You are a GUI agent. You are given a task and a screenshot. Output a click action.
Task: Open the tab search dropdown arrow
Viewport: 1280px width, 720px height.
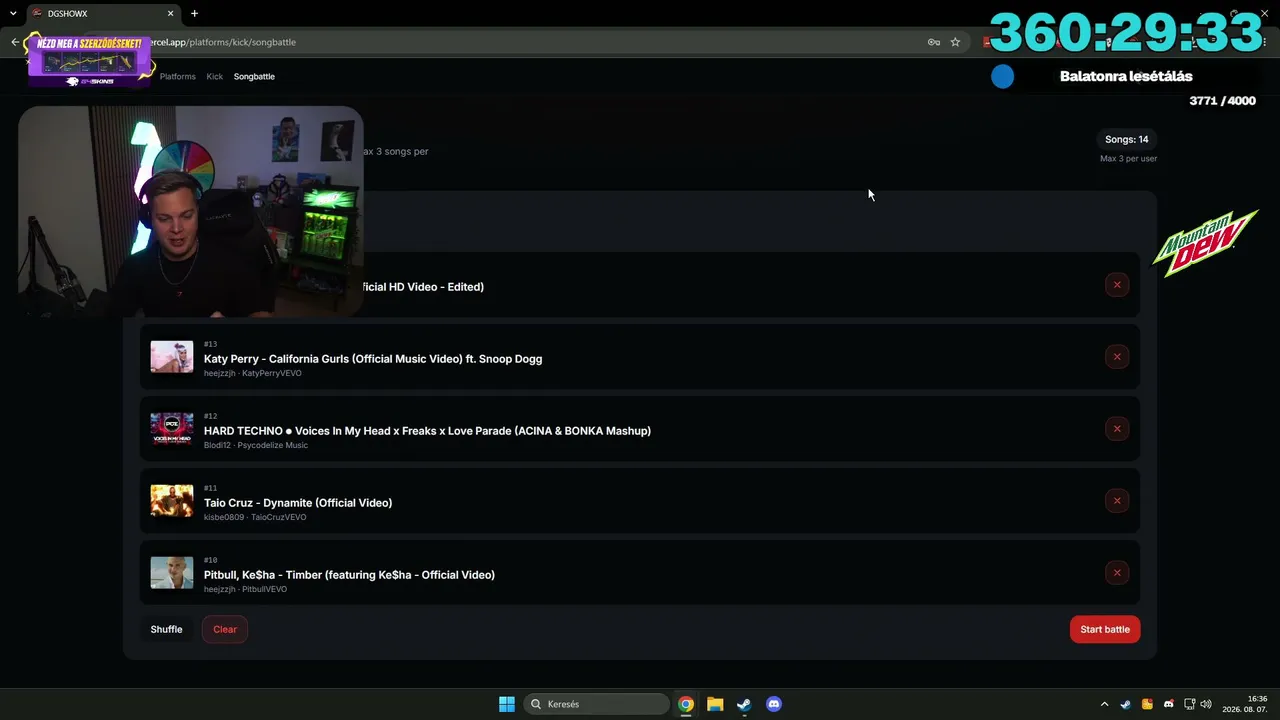(x=13, y=13)
